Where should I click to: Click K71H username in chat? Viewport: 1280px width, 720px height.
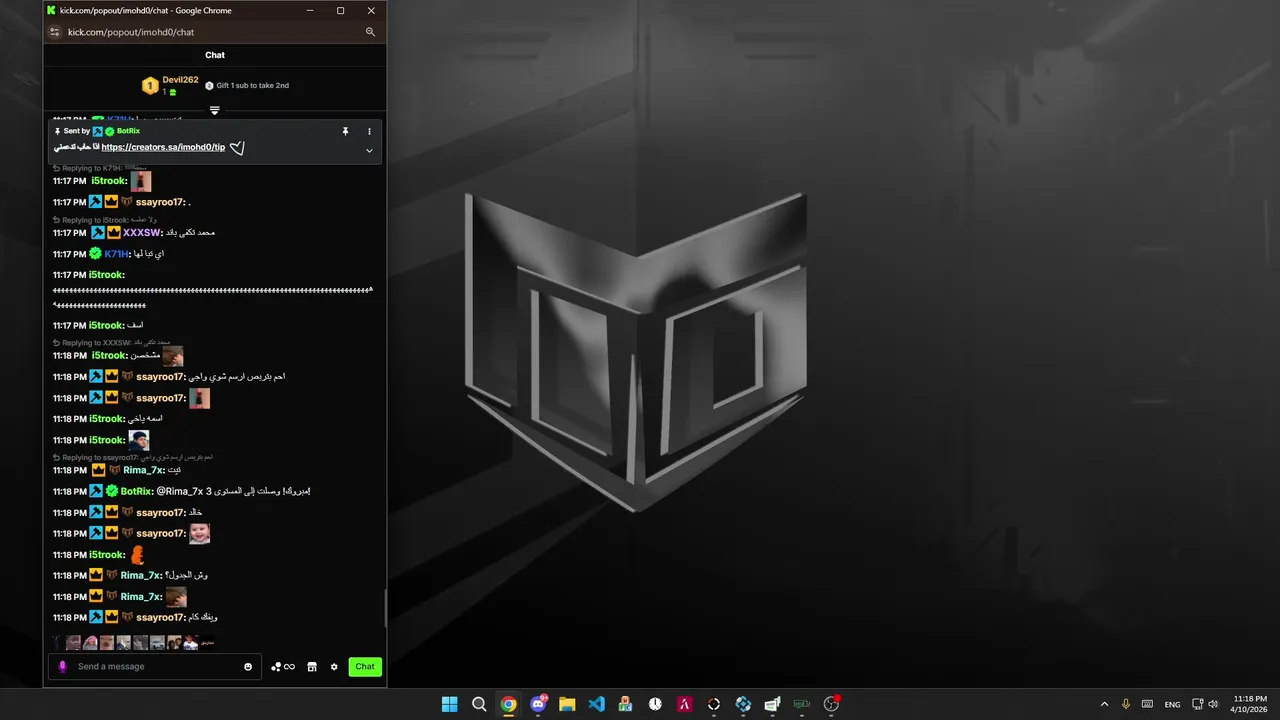pyautogui.click(x=116, y=254)
